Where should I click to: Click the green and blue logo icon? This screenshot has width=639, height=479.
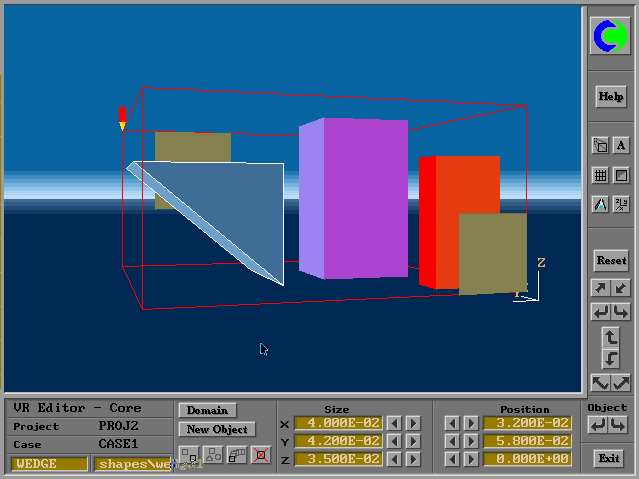[610, 37]
